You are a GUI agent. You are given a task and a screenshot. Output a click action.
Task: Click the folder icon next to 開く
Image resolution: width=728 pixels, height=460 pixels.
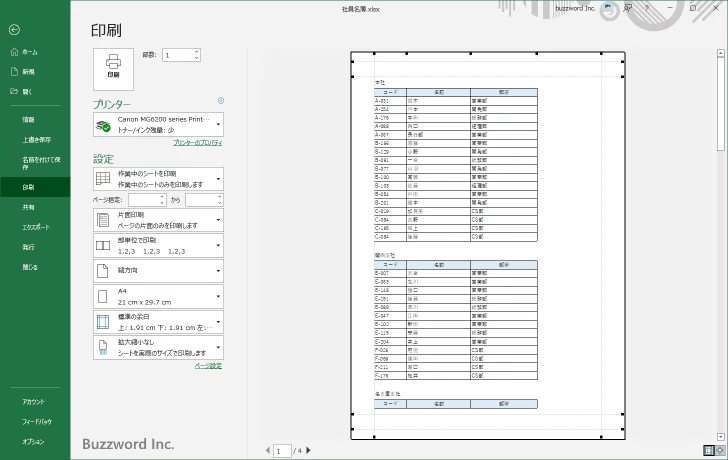click(14, 91)
